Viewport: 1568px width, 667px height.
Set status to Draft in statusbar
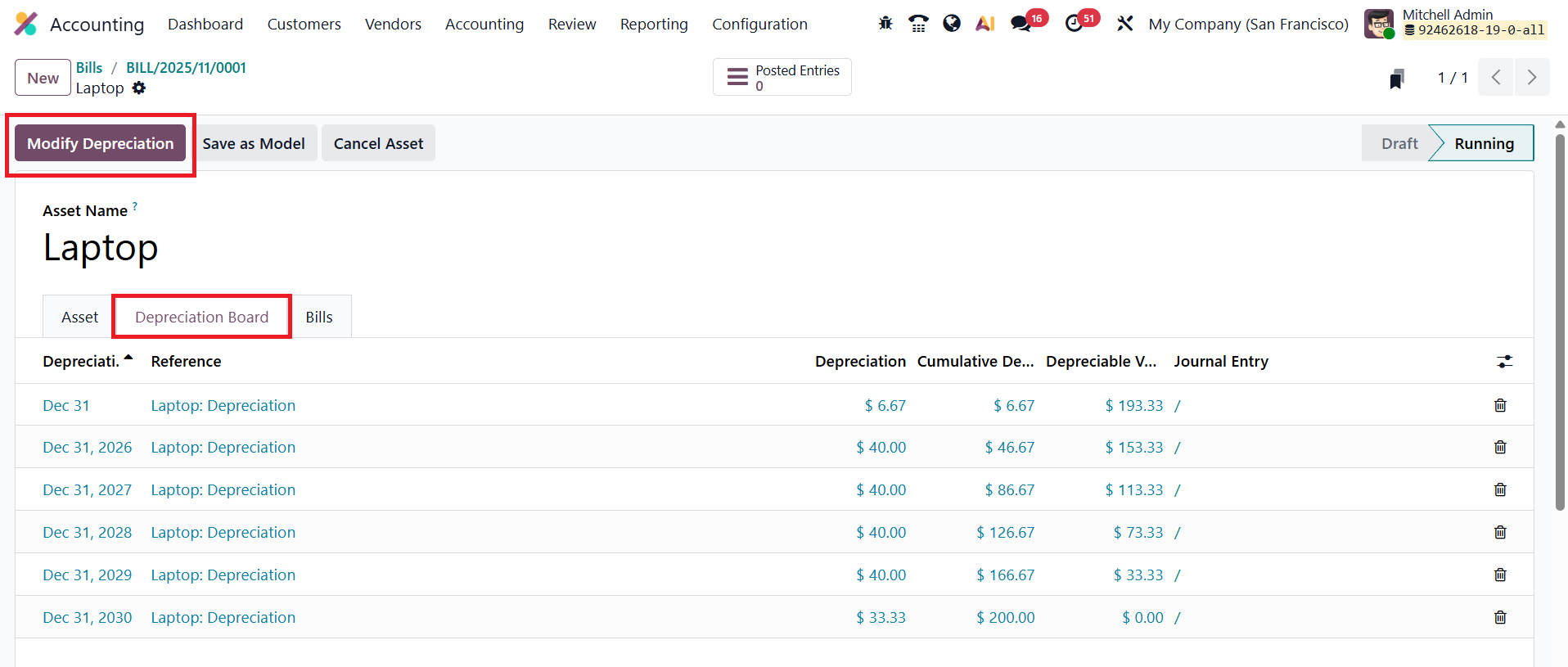(1399, 143)
